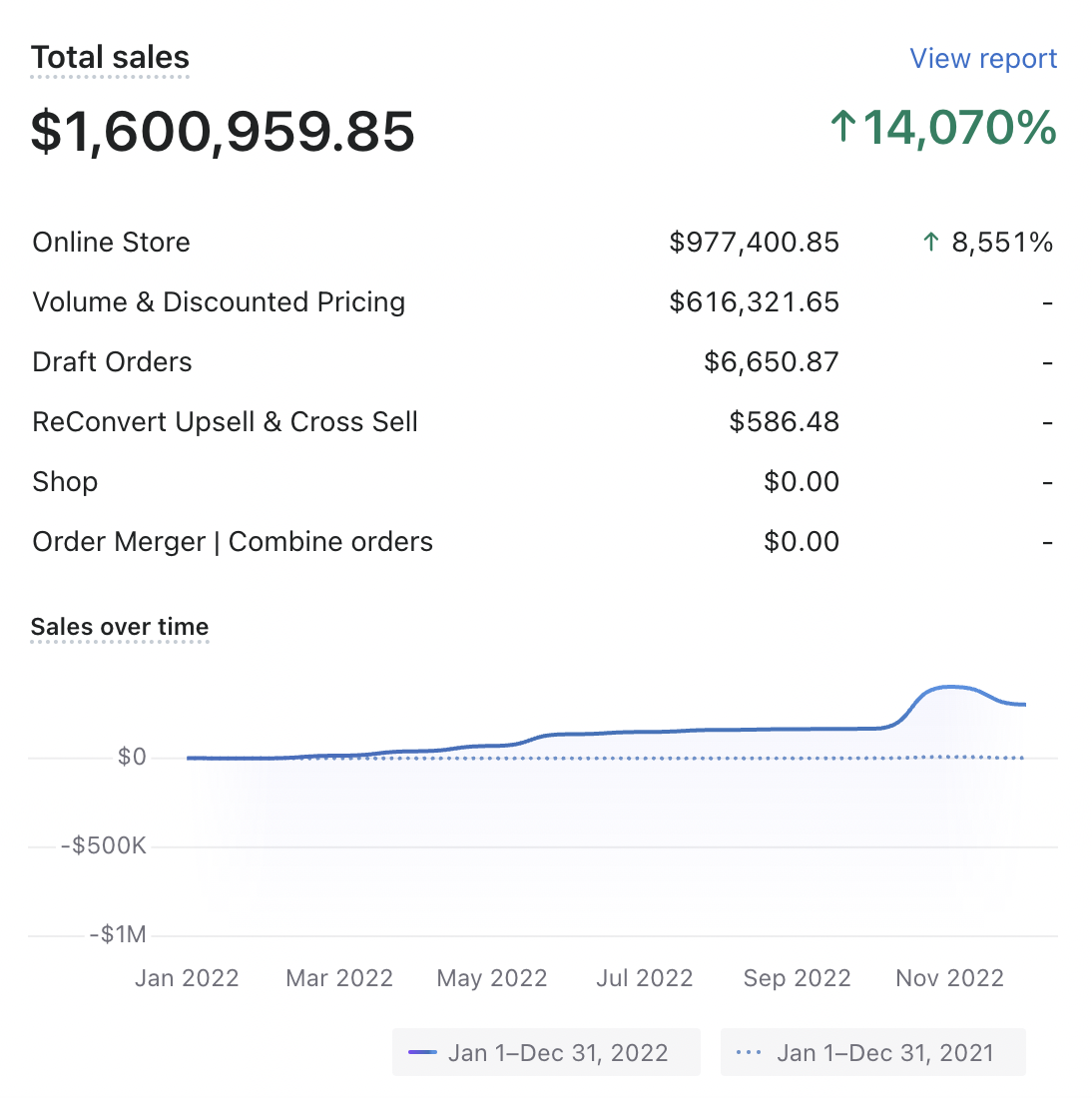
Task: Select the Online Store sales row
Action: tap(112, 243)
